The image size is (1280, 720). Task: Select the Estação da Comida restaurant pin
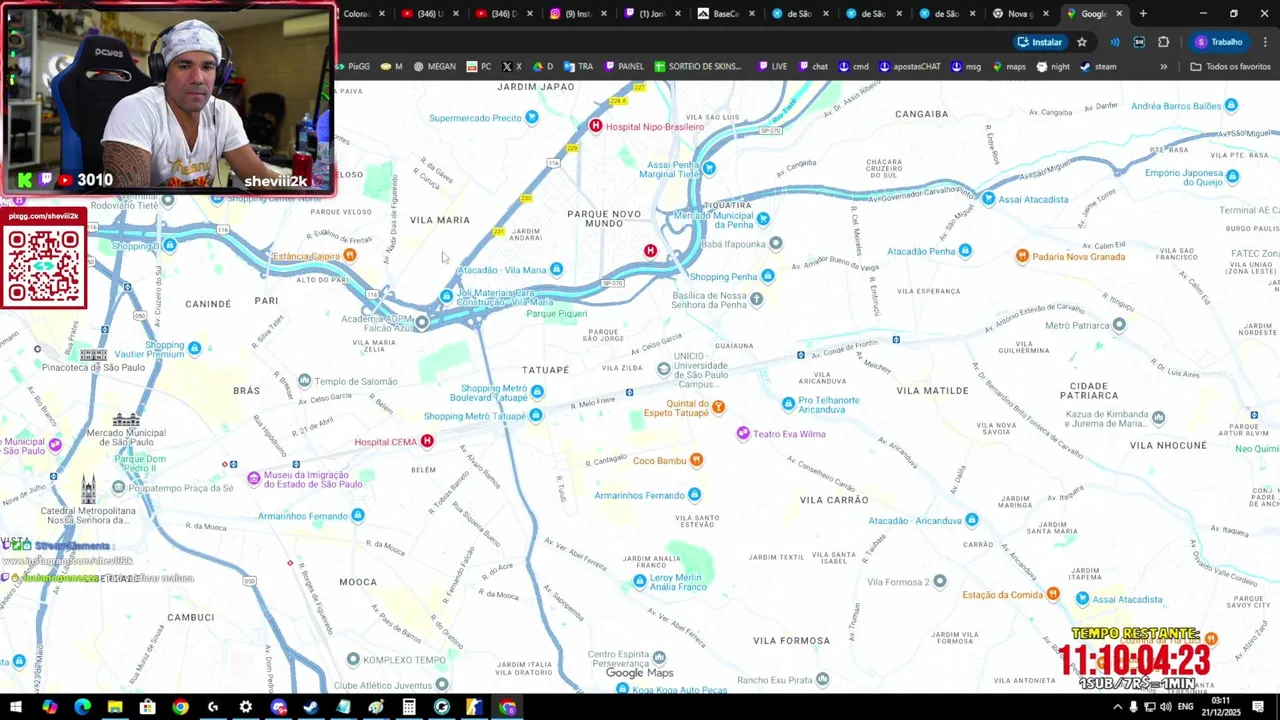click(x=1053, y=594)
